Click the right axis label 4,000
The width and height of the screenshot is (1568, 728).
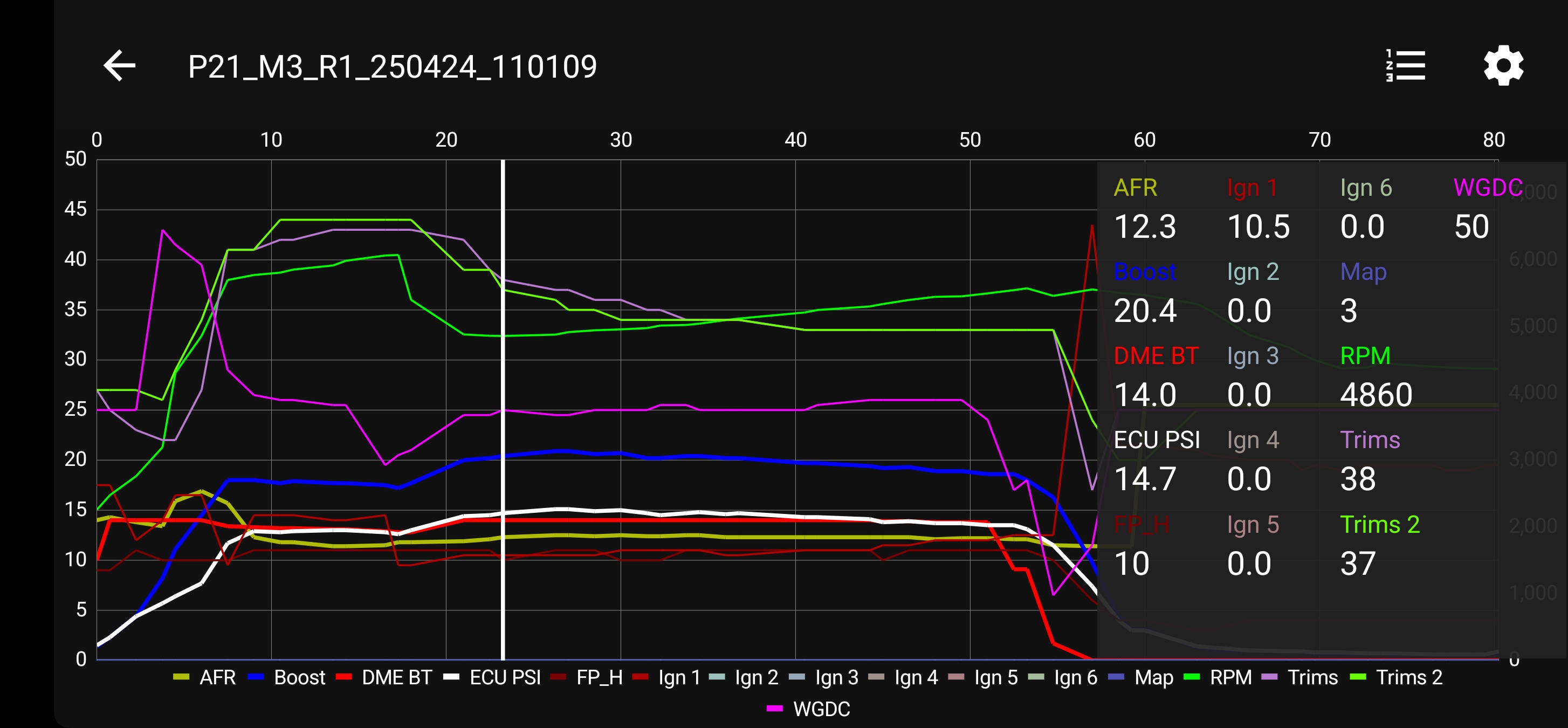1533,392
